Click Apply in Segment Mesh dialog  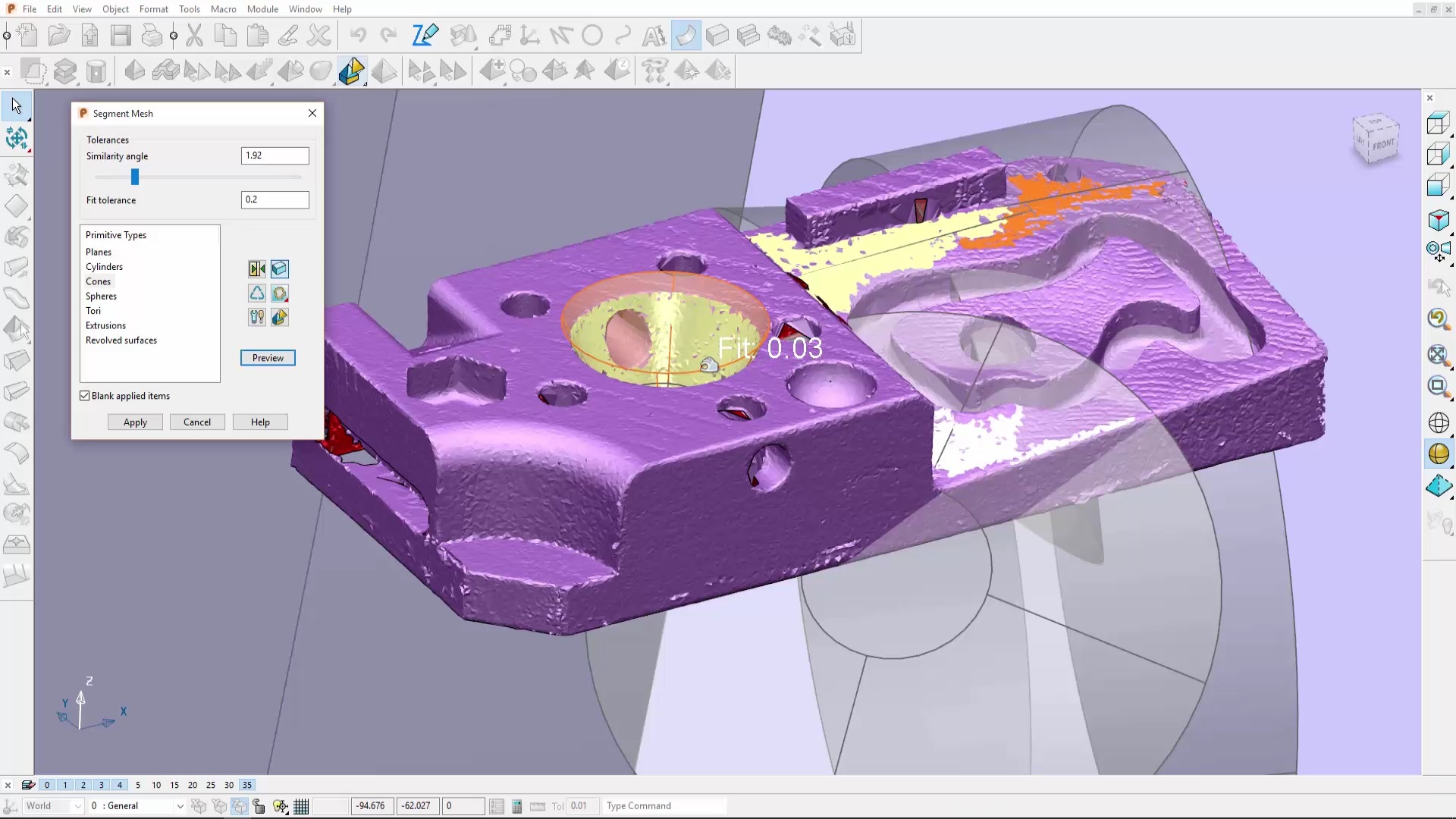[135, 422]
